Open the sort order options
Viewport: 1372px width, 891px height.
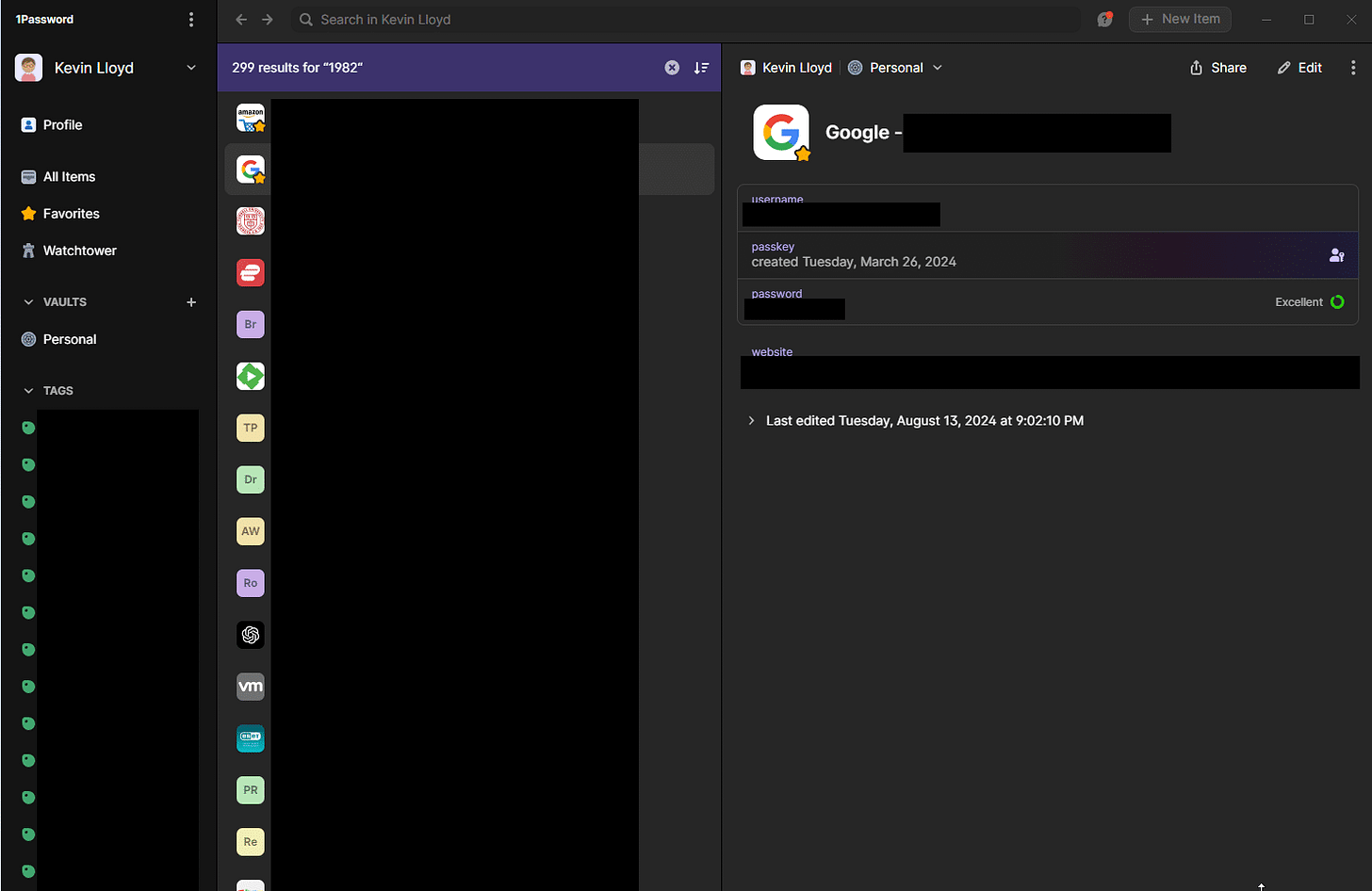click(701, 68)
